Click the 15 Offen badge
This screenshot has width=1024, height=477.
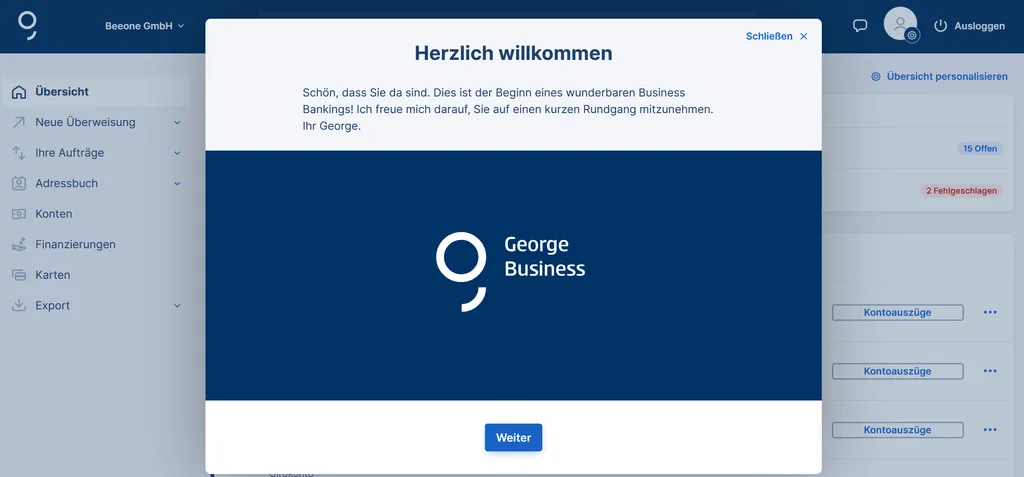click(x=980, y=148)
